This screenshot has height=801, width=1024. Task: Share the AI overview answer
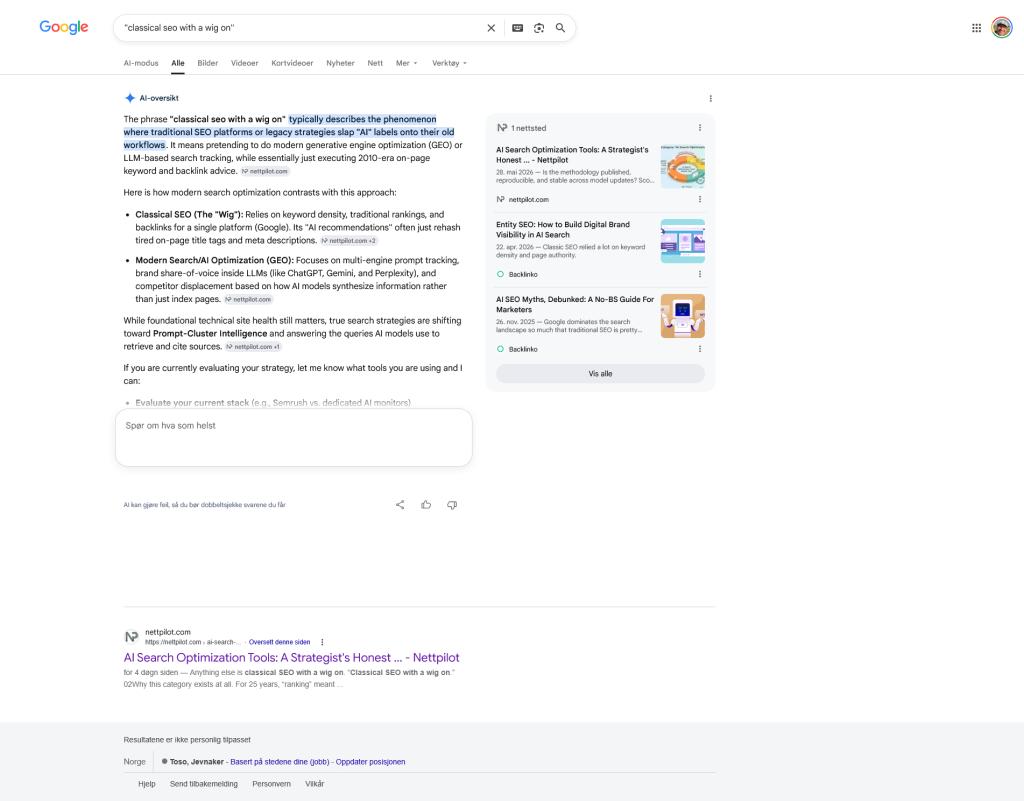pyautogui.click(x=400, y=505)
